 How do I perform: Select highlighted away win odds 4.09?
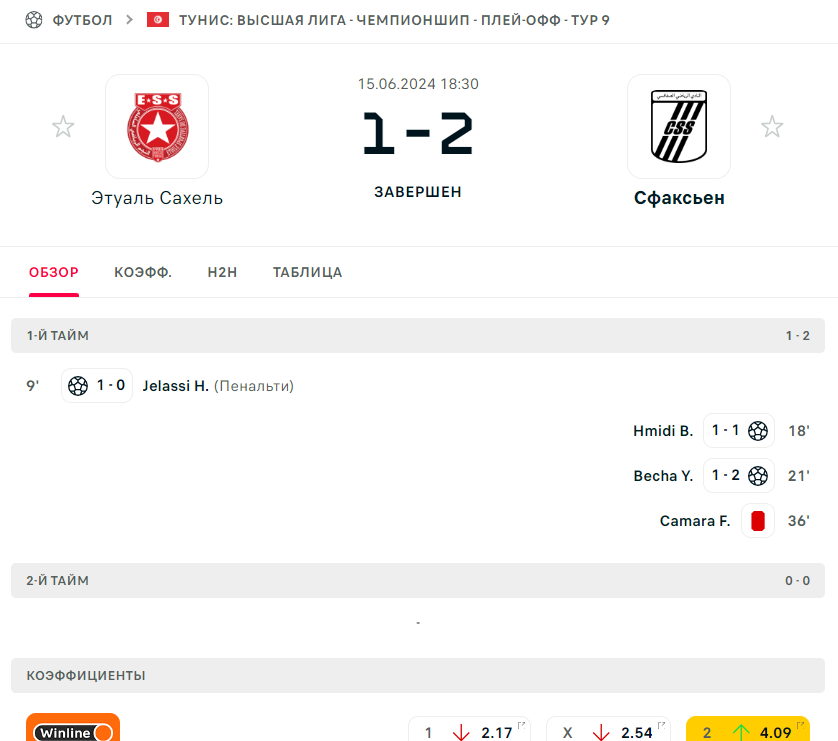pos(748,730)
